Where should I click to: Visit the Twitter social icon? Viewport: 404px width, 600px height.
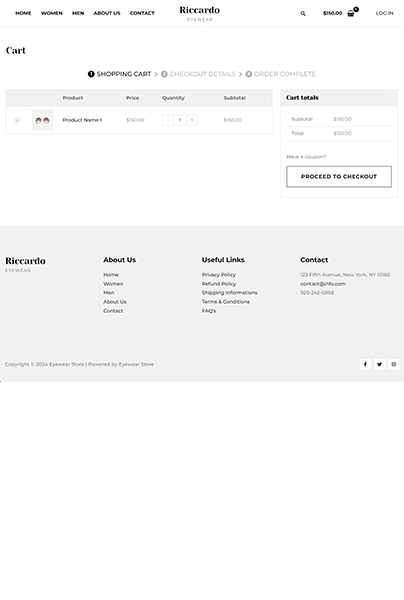(379, 364)
